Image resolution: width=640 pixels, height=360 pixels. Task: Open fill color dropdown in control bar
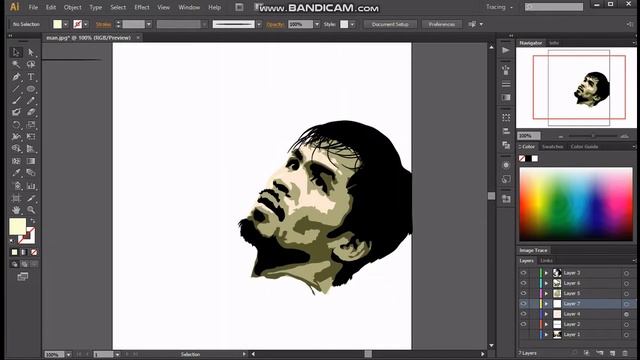coord(66,24)
